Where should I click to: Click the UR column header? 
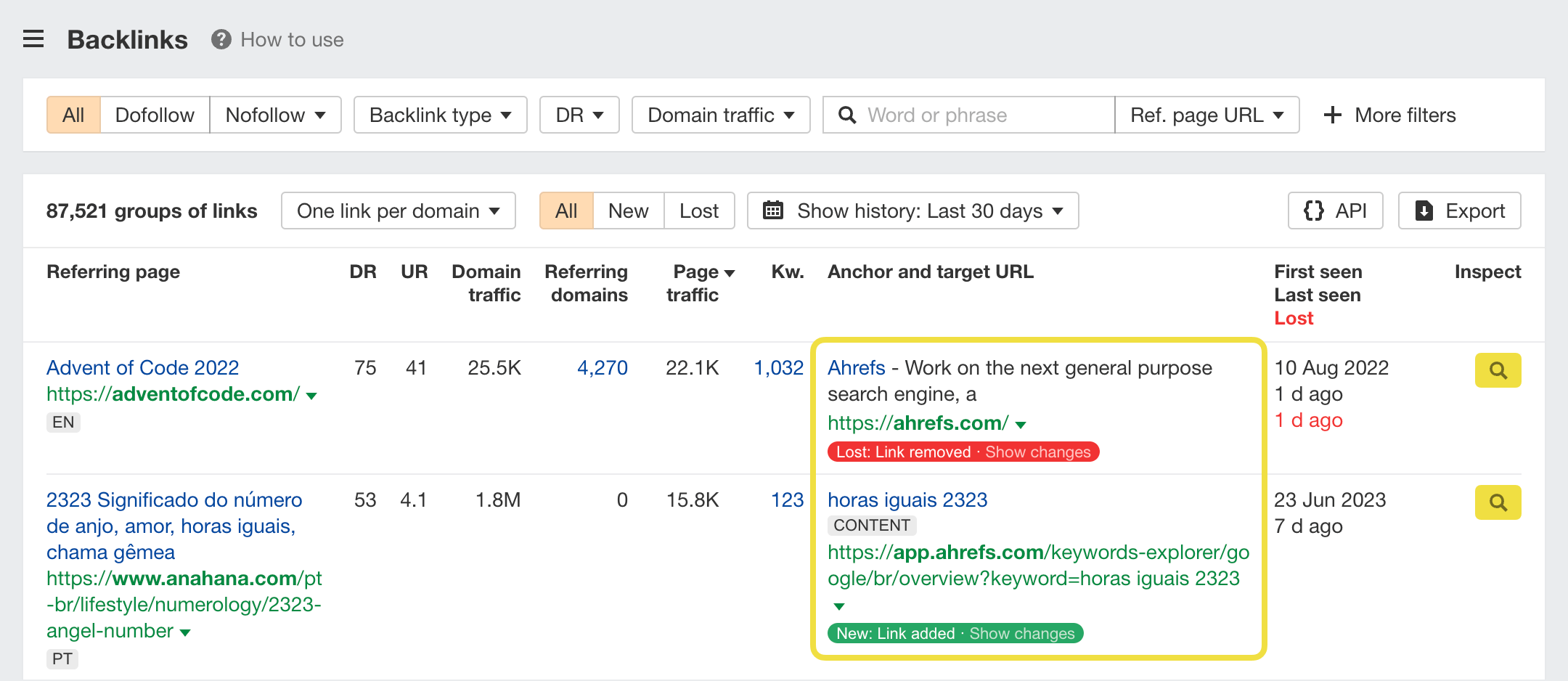(x=415, y=272)
